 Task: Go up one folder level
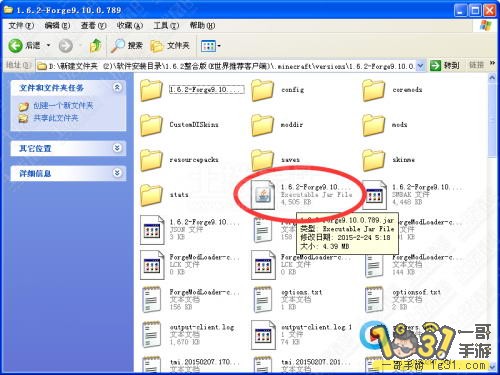[x=96, y=46]
